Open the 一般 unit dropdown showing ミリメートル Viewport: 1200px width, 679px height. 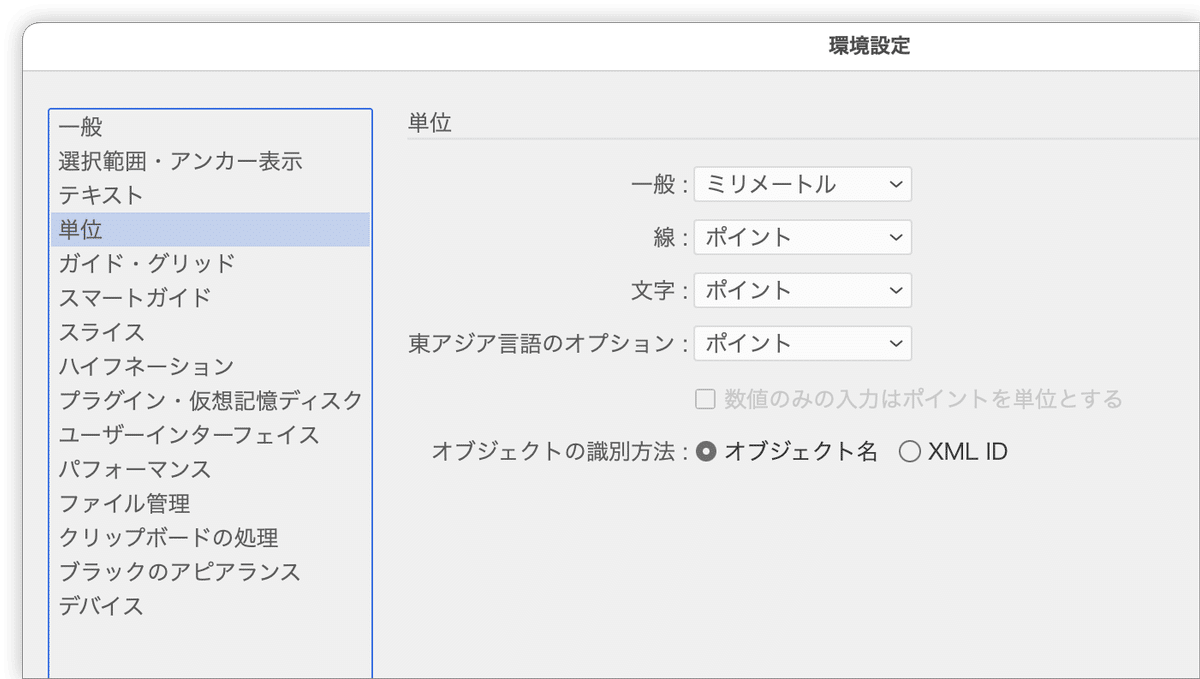pyautogui.click(x=802, y=184)
